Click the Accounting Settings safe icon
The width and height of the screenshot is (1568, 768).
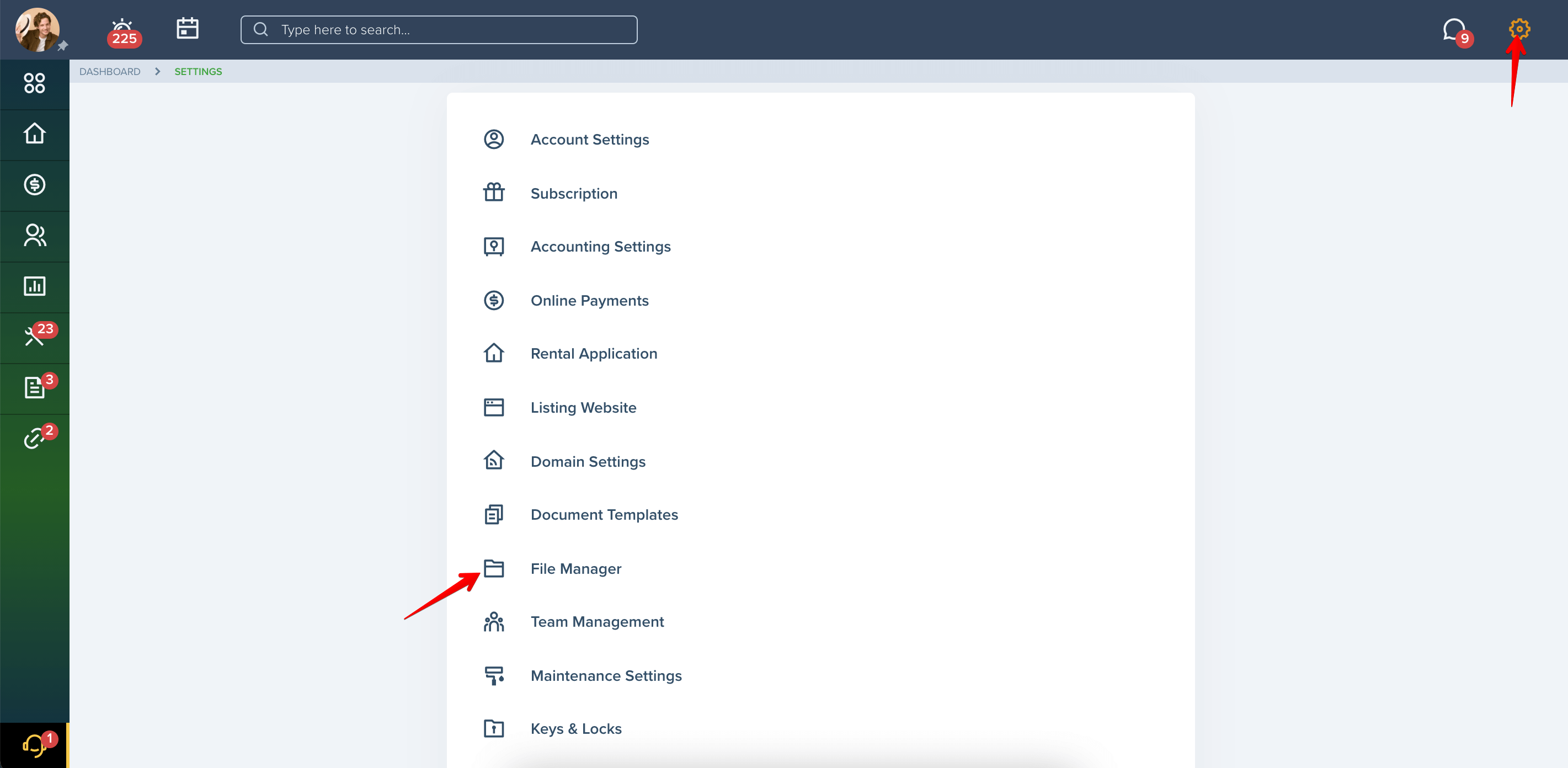point(494,247)
